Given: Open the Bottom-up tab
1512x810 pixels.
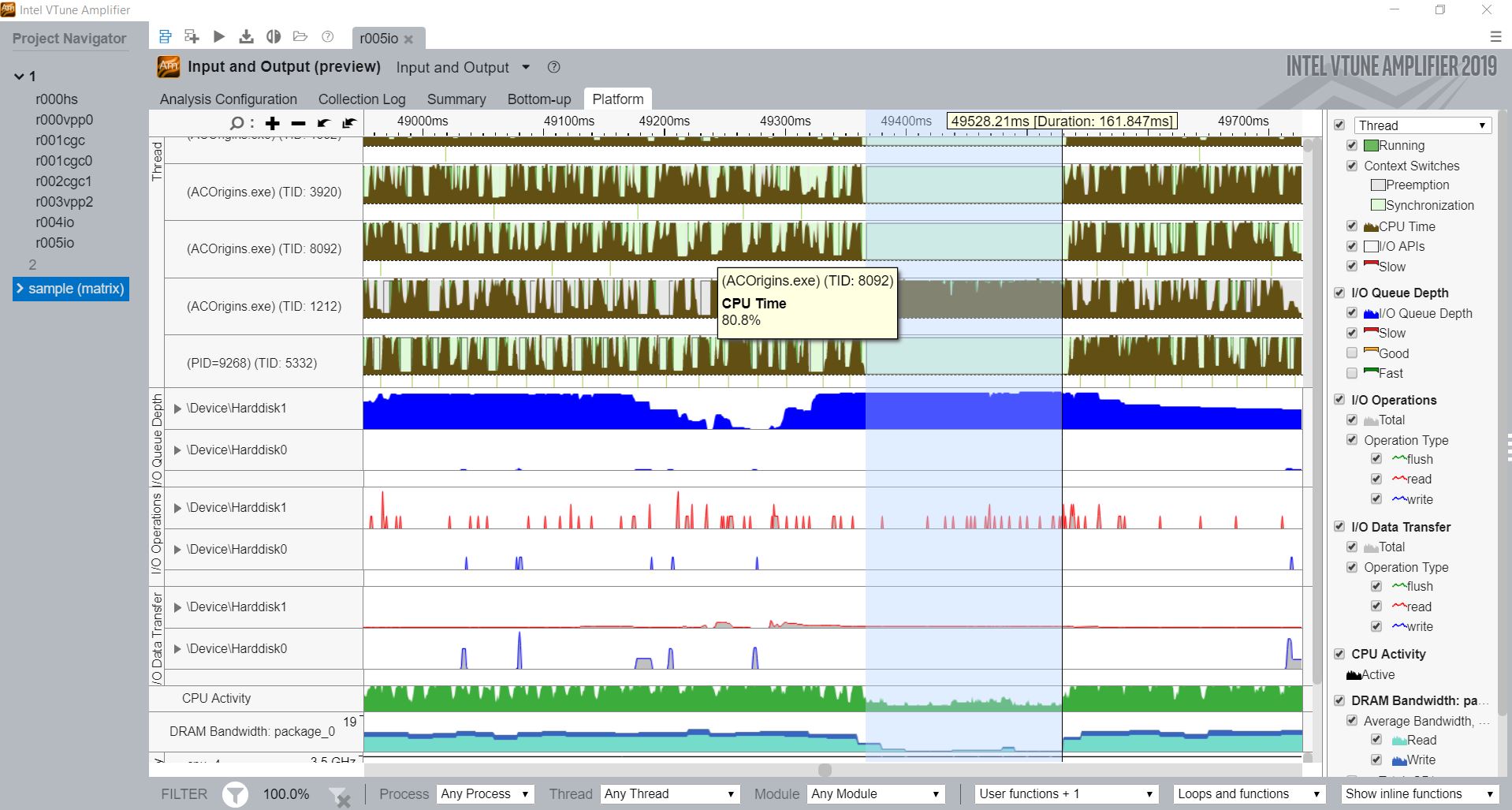Looking at the screenshot, I should tap(538, 99).
